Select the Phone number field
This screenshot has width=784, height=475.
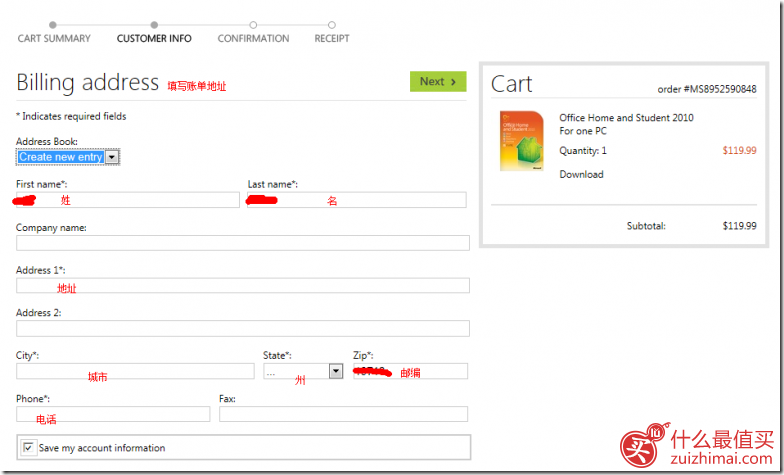(113, 414)
